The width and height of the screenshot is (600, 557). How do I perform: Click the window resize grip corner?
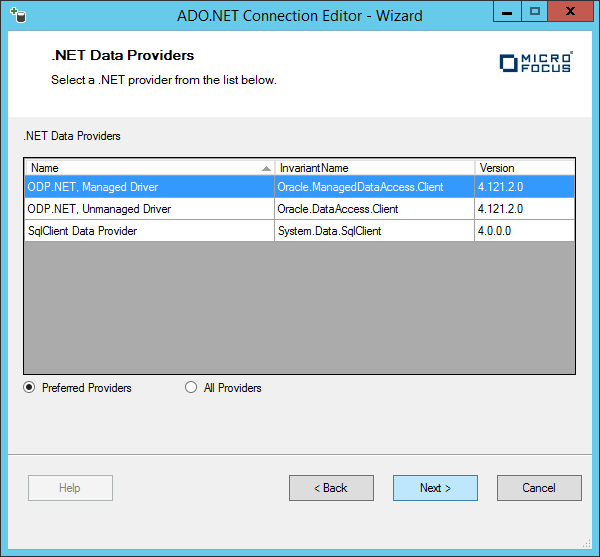point(587,543)
